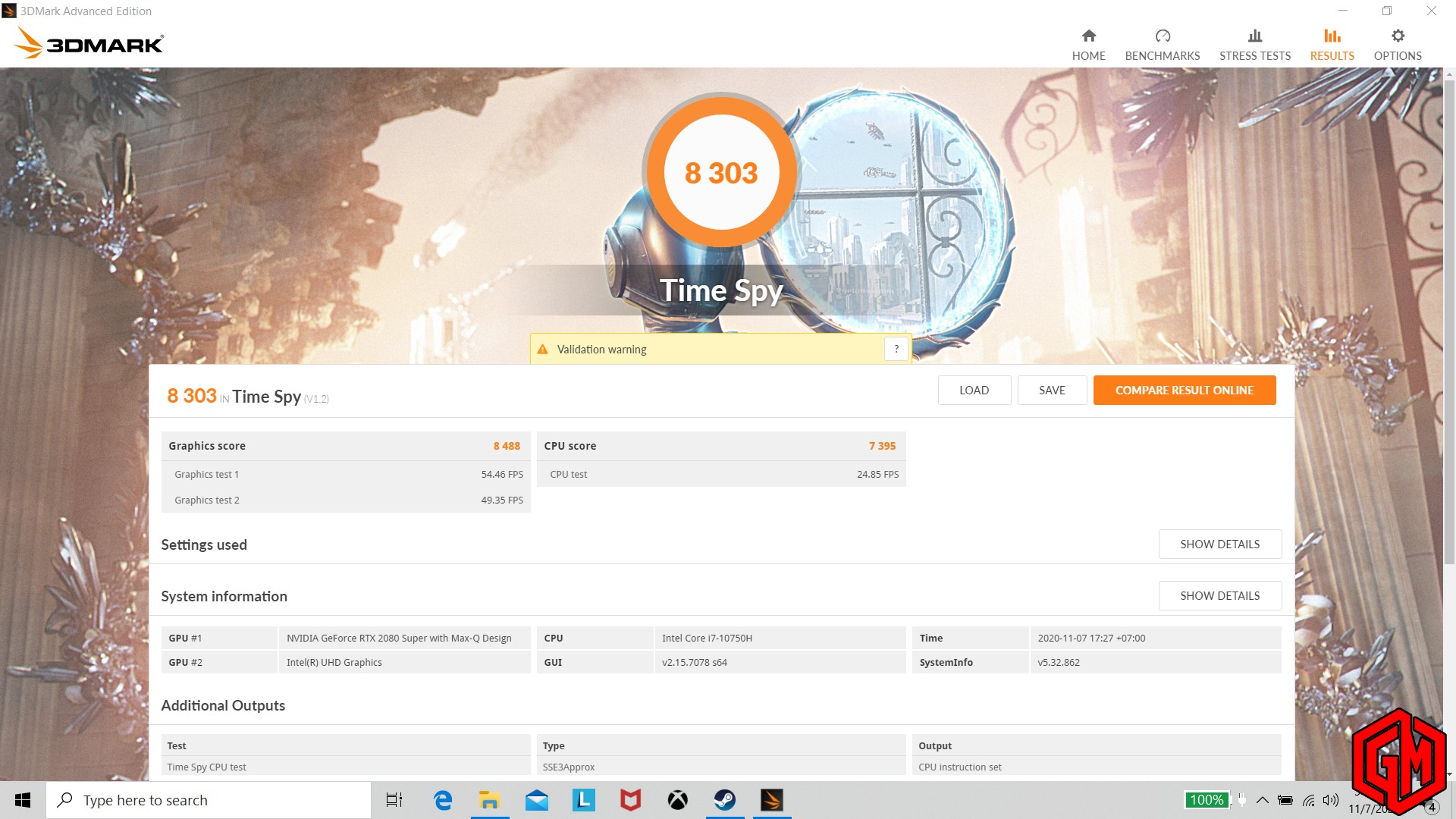The image size is (1456, 819).
Task: Click the Time Spy CPU test row
Action: [x=346, y=767]
